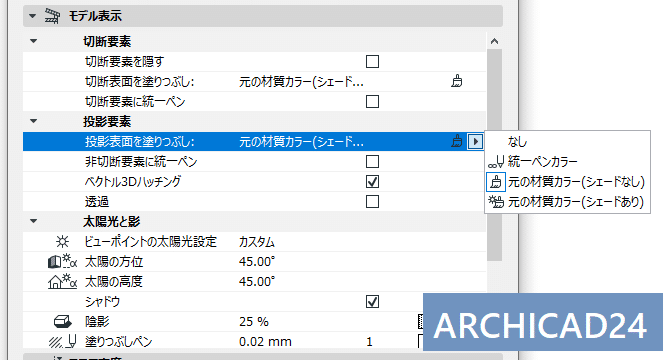Click the モデル表示 panel title text
The image size is (671, 360).
click(x=95, y=16)
